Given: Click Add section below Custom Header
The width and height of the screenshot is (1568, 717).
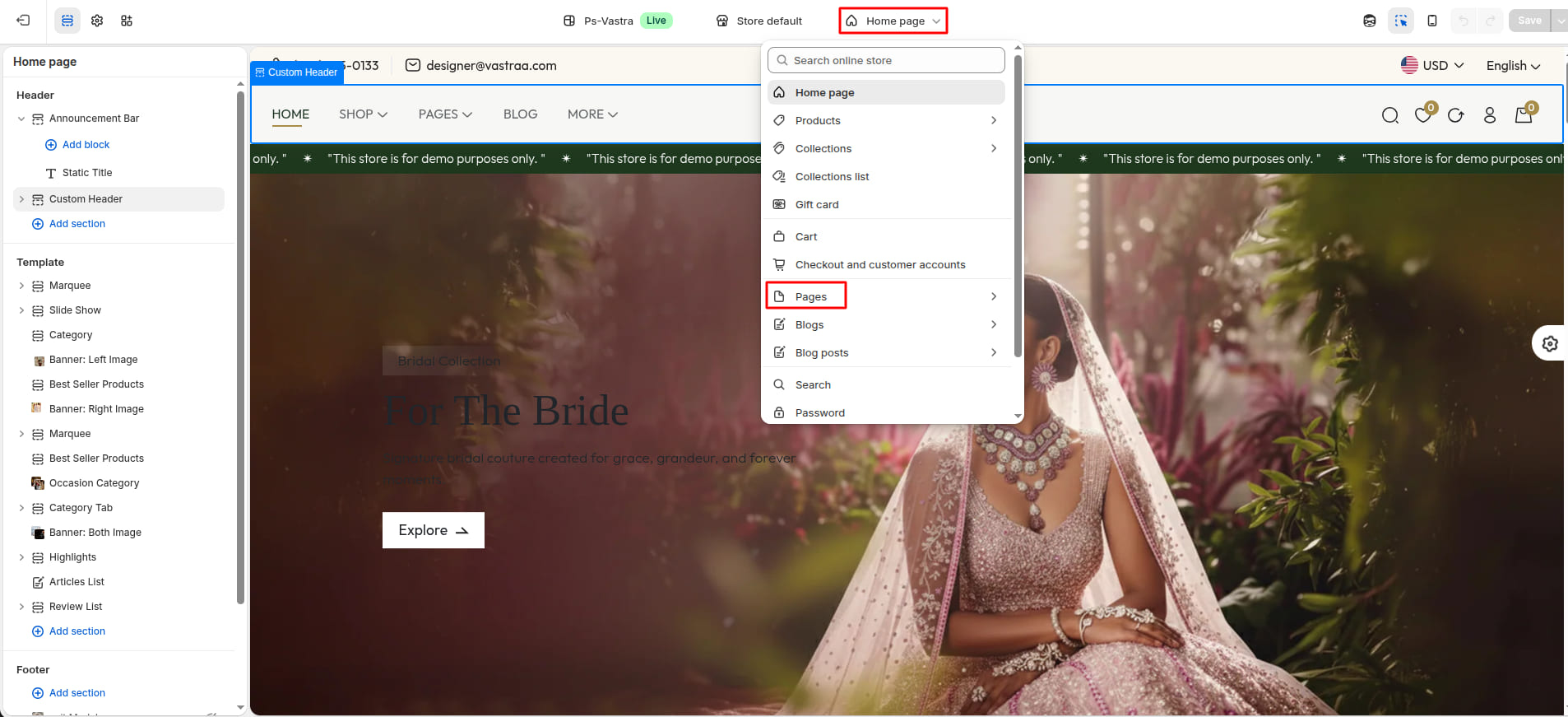Looking at the screenshot, I should pos(68,224).
